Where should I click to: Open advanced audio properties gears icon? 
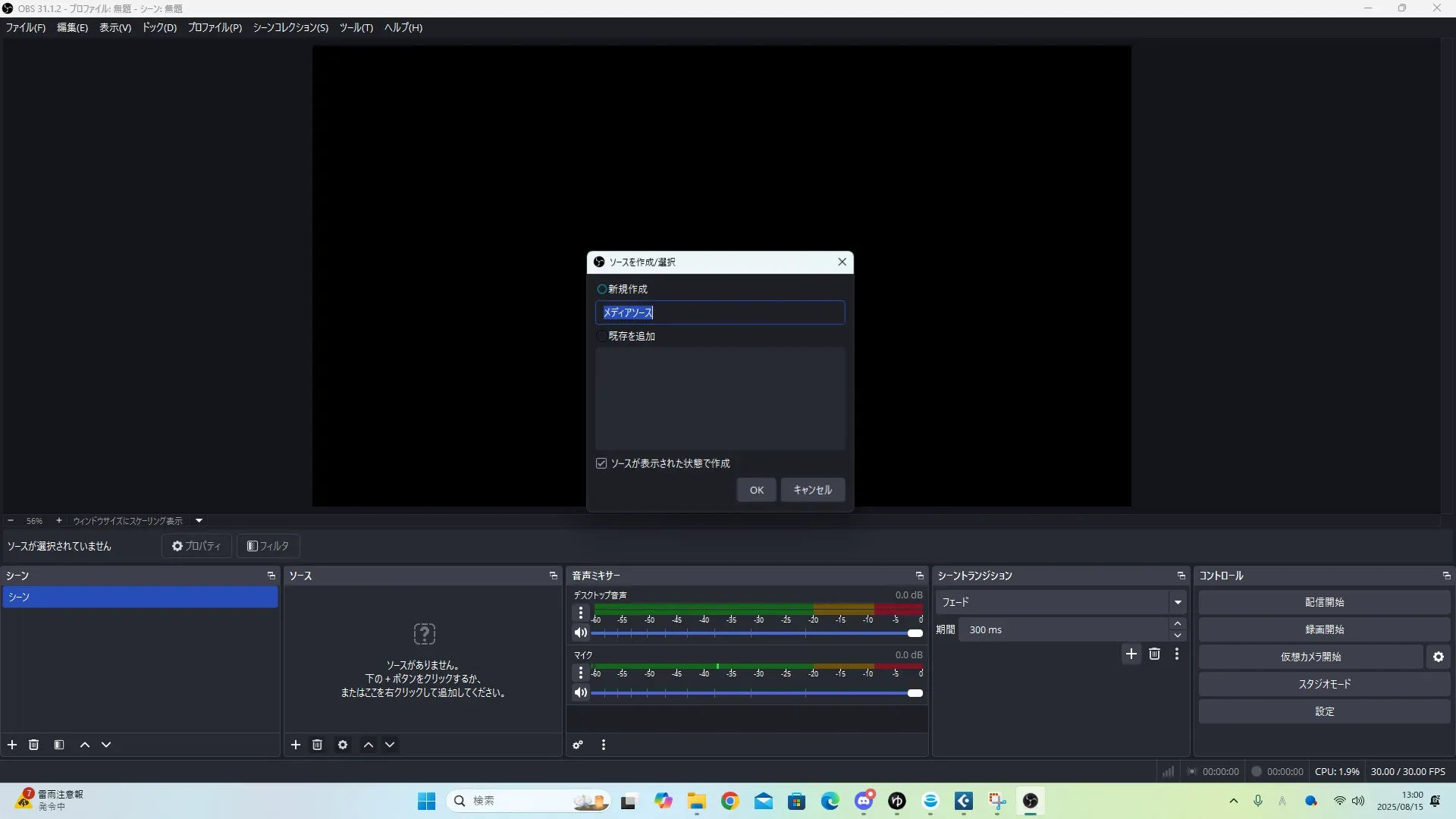[x=578, y=745]
